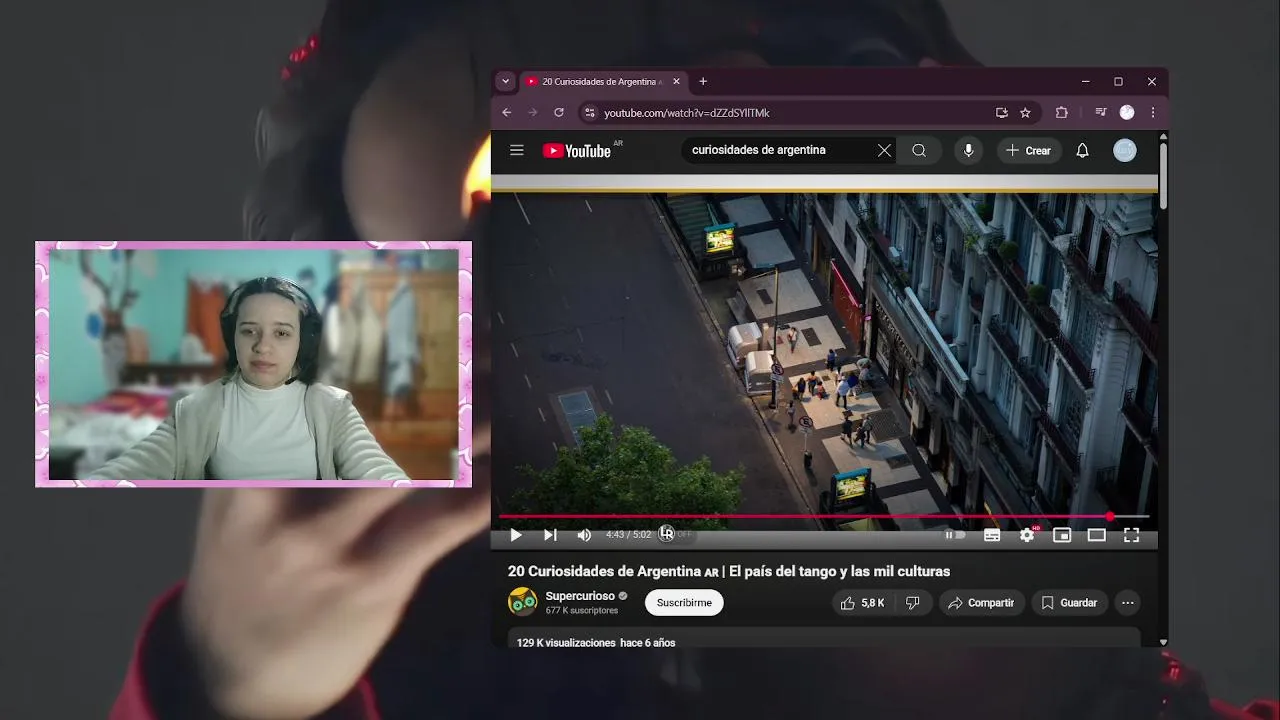Like the video with 5,8 K
The width and height of the screenshot is (1280, 720).
point(862,603)
